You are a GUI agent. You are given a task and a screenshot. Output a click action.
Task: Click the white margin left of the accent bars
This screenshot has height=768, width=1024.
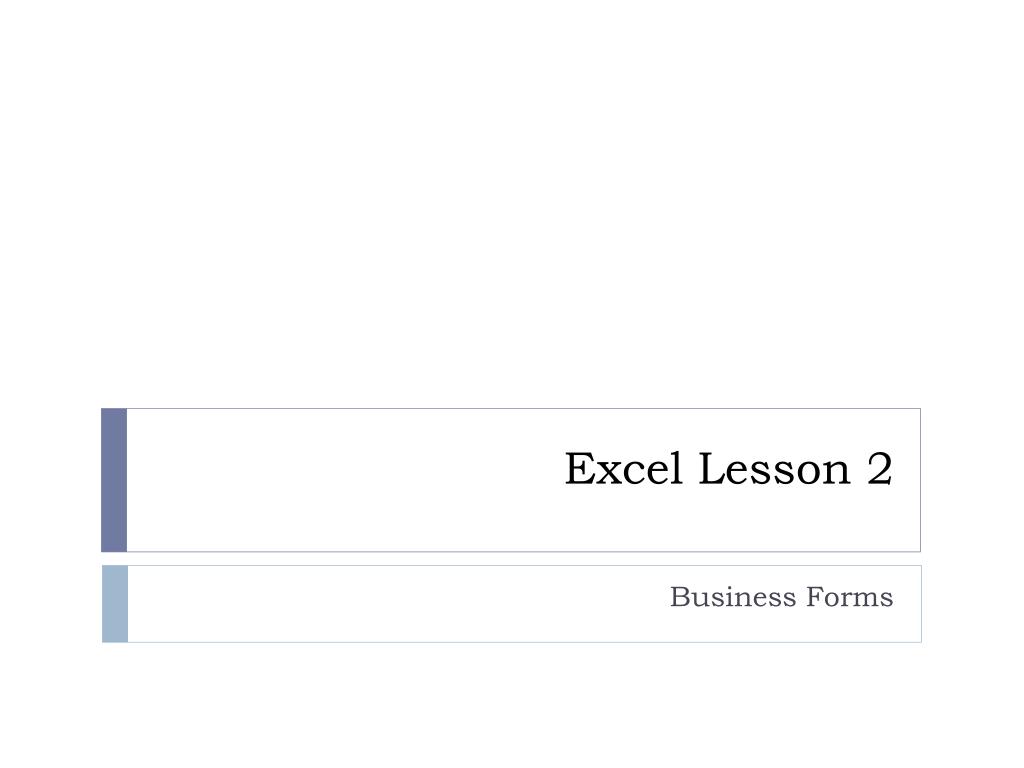50,522
